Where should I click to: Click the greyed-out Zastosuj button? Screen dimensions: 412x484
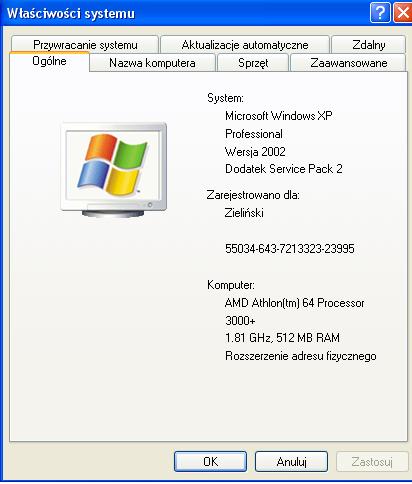point(372,462)
